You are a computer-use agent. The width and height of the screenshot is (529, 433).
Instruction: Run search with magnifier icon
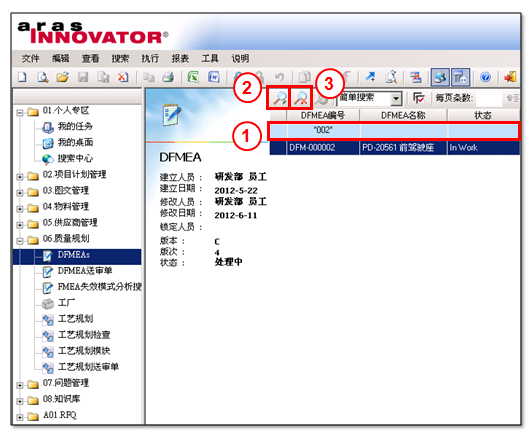279,99
